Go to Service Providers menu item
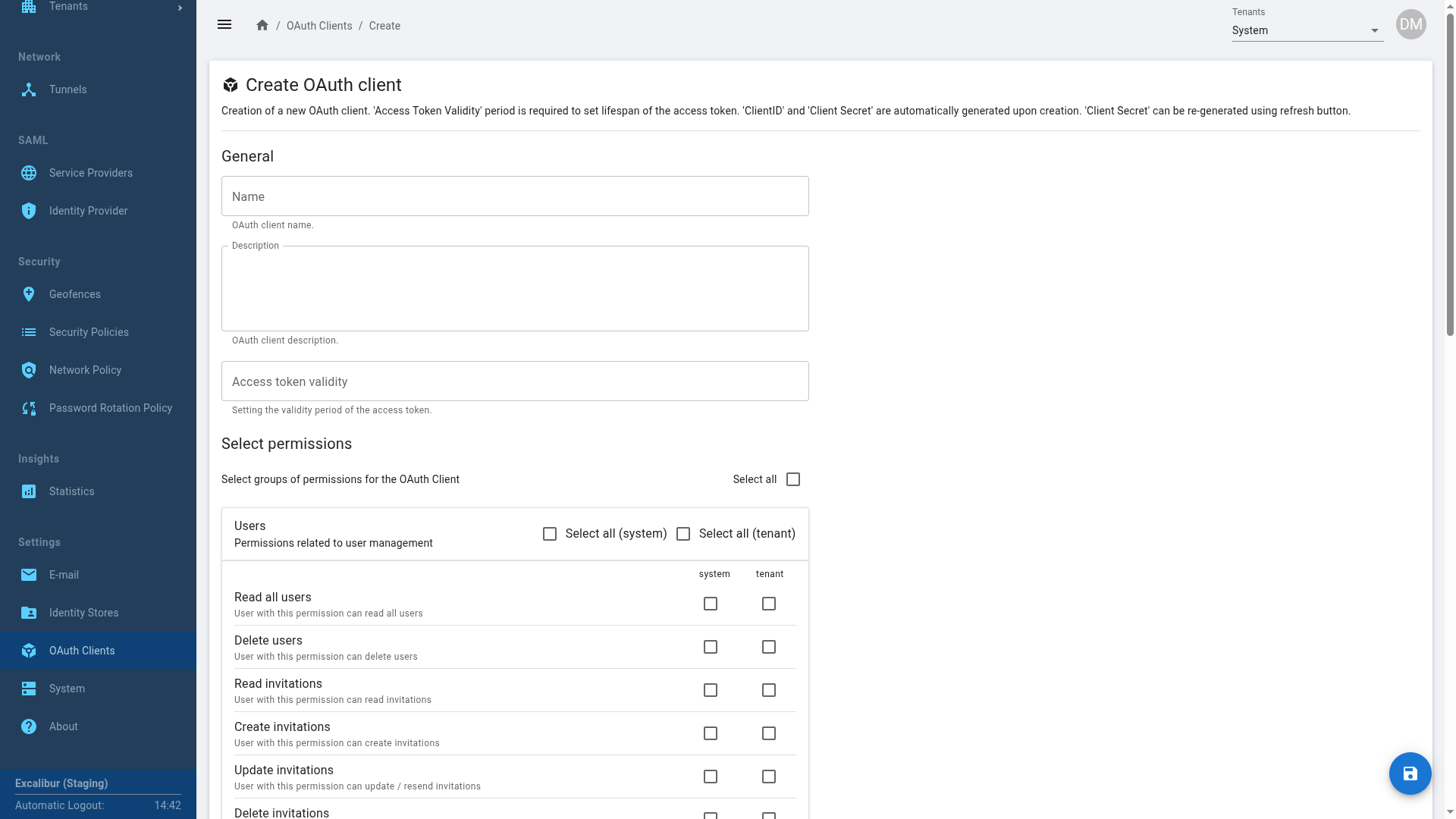This screenshot has width=1456, height=819. [91, 173]
